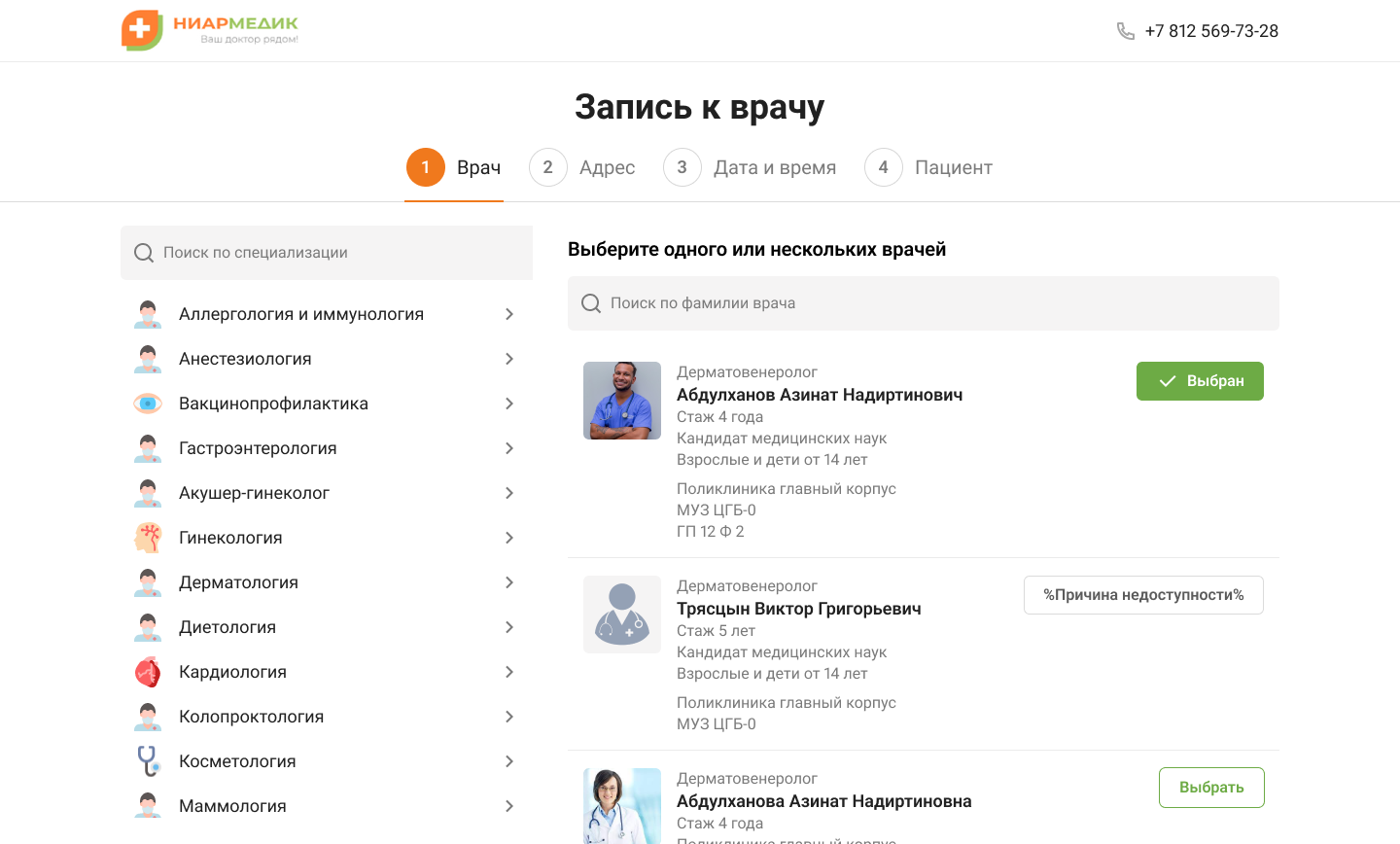
Task: Deselect doctor via the green Выбран button
Action: point(1200,381)
